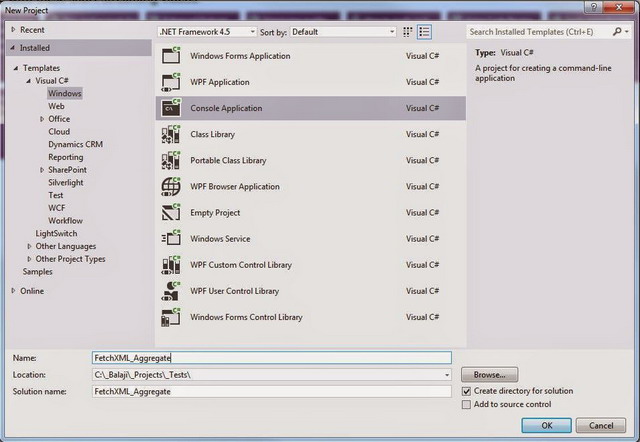
Task: Close the New Project dialog
Action: point(619,7)
